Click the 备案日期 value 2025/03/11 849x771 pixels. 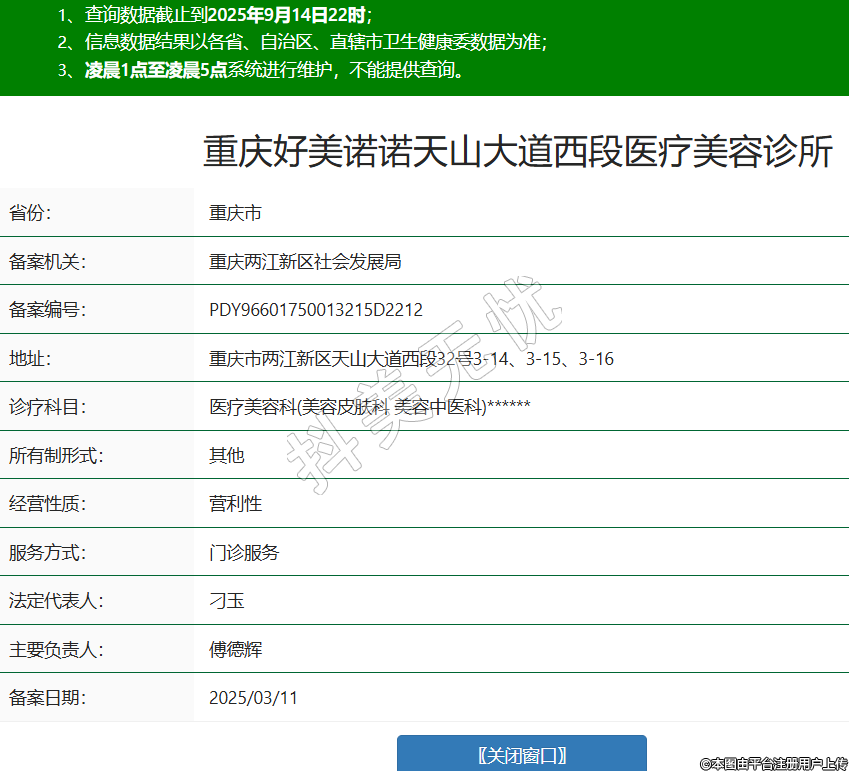253,698
